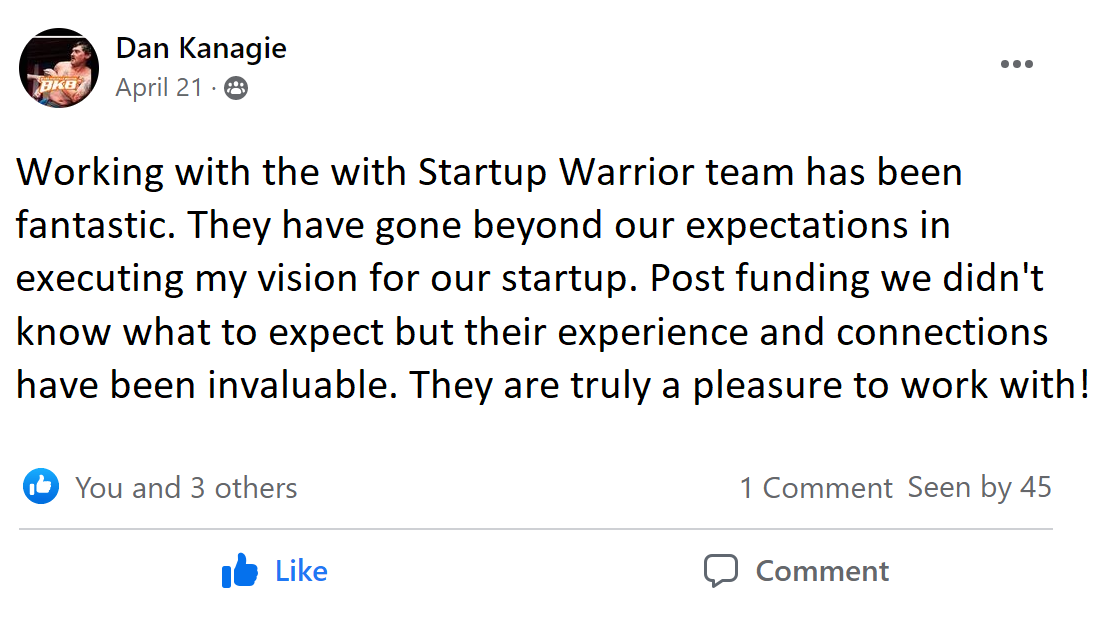Toggle the Like button label

301,571
